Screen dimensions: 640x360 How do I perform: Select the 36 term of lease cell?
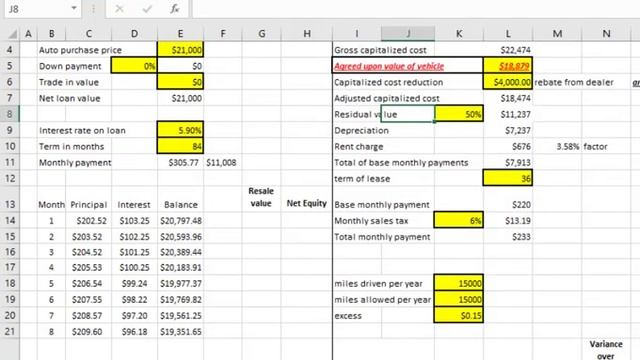[508, 178]
